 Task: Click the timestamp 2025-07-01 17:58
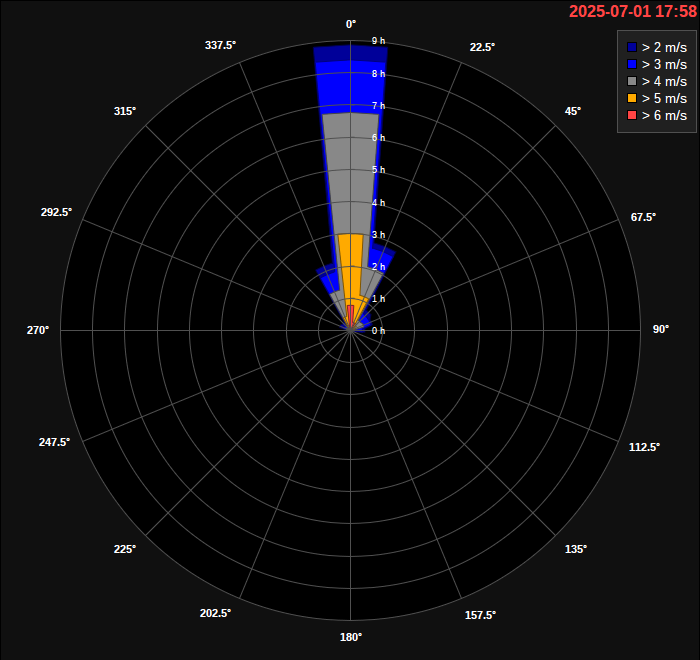tap(633, 11)
